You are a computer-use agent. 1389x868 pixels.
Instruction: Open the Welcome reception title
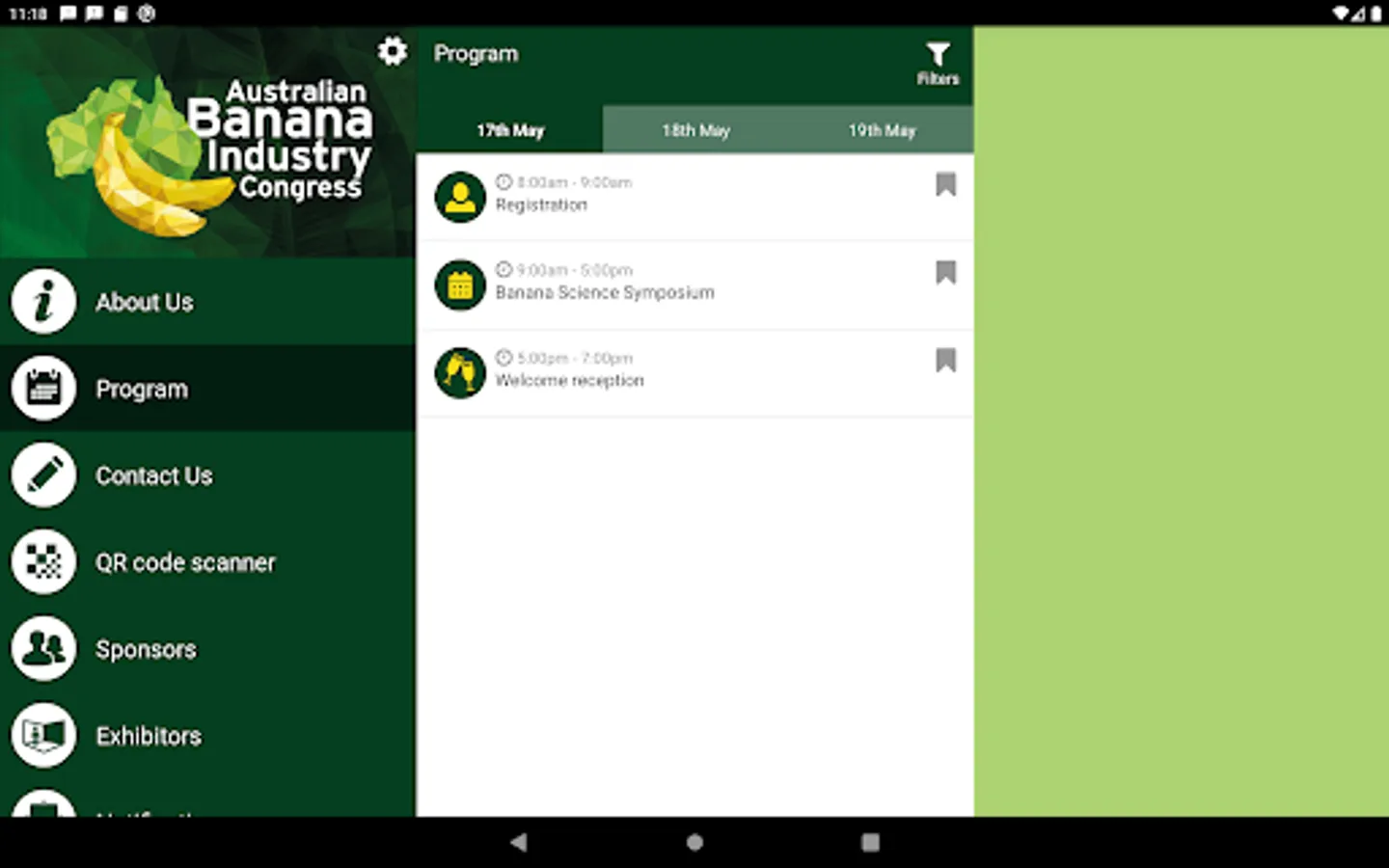(x=569, y=381)
